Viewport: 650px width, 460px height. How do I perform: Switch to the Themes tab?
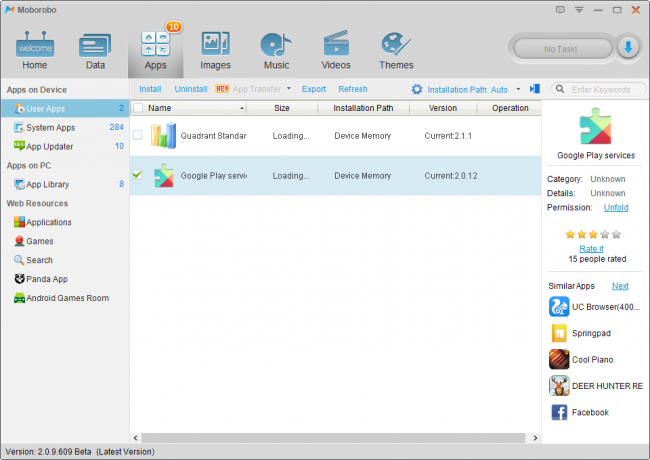[396, 51]
